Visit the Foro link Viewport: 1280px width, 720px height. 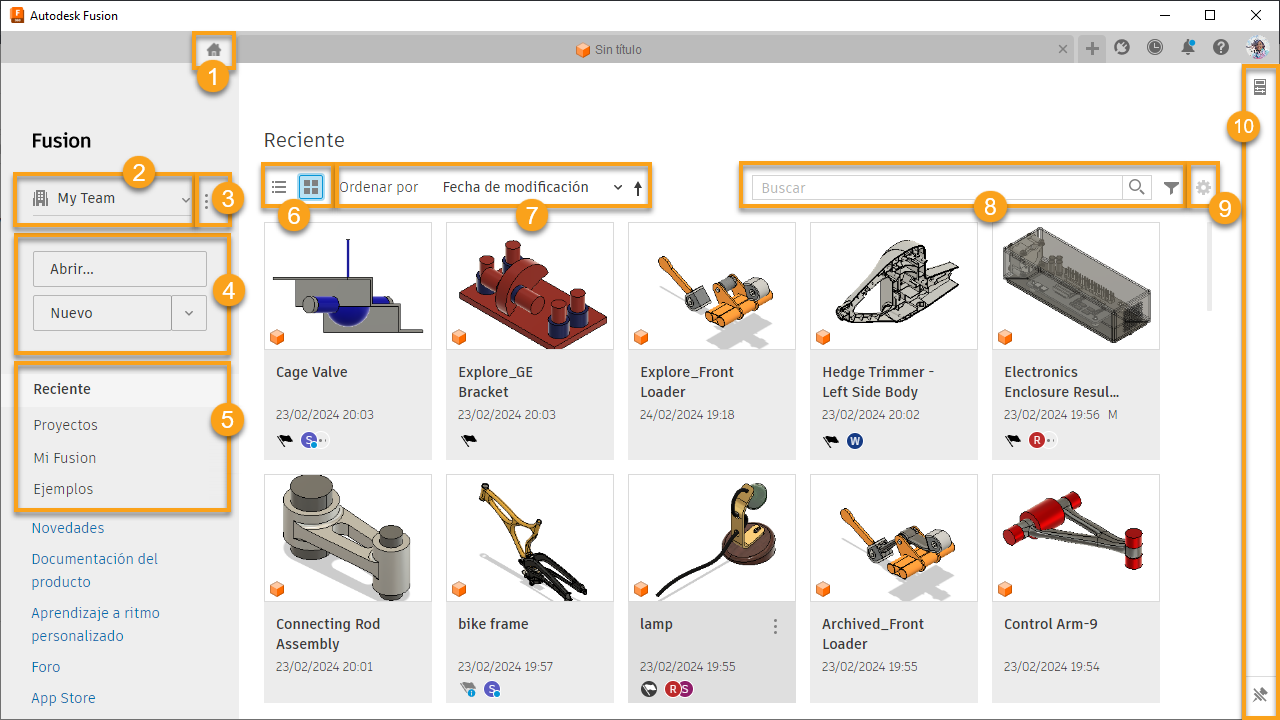click(46, 667)
